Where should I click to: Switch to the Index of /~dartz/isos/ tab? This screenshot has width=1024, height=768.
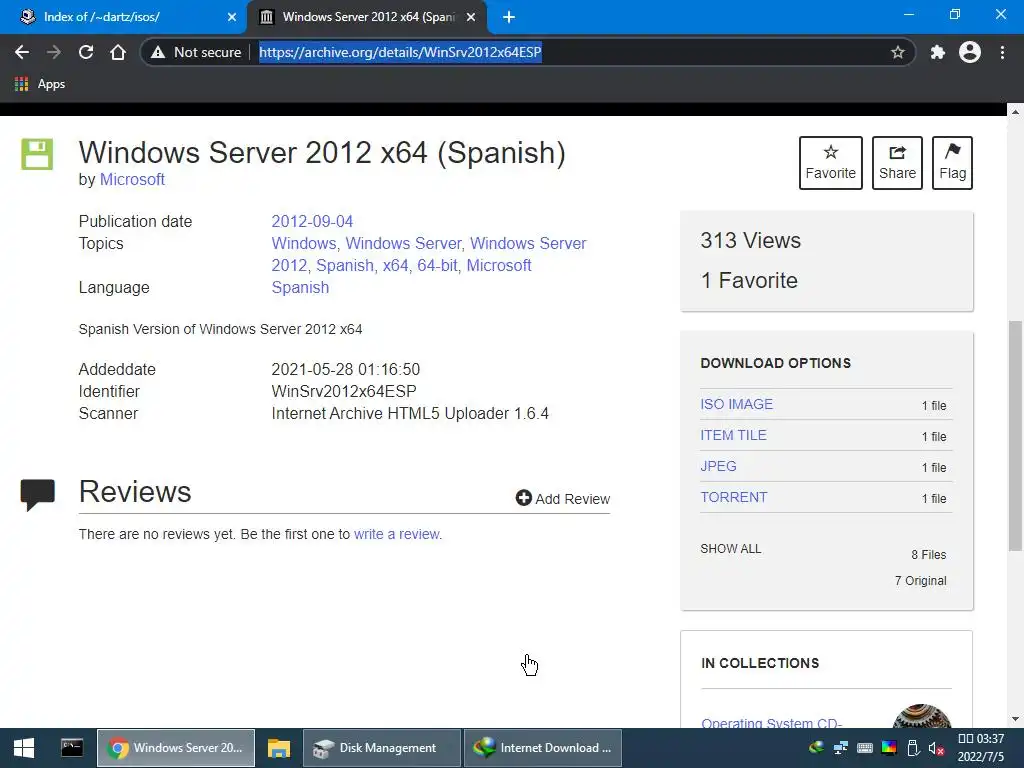click(124, 17)
